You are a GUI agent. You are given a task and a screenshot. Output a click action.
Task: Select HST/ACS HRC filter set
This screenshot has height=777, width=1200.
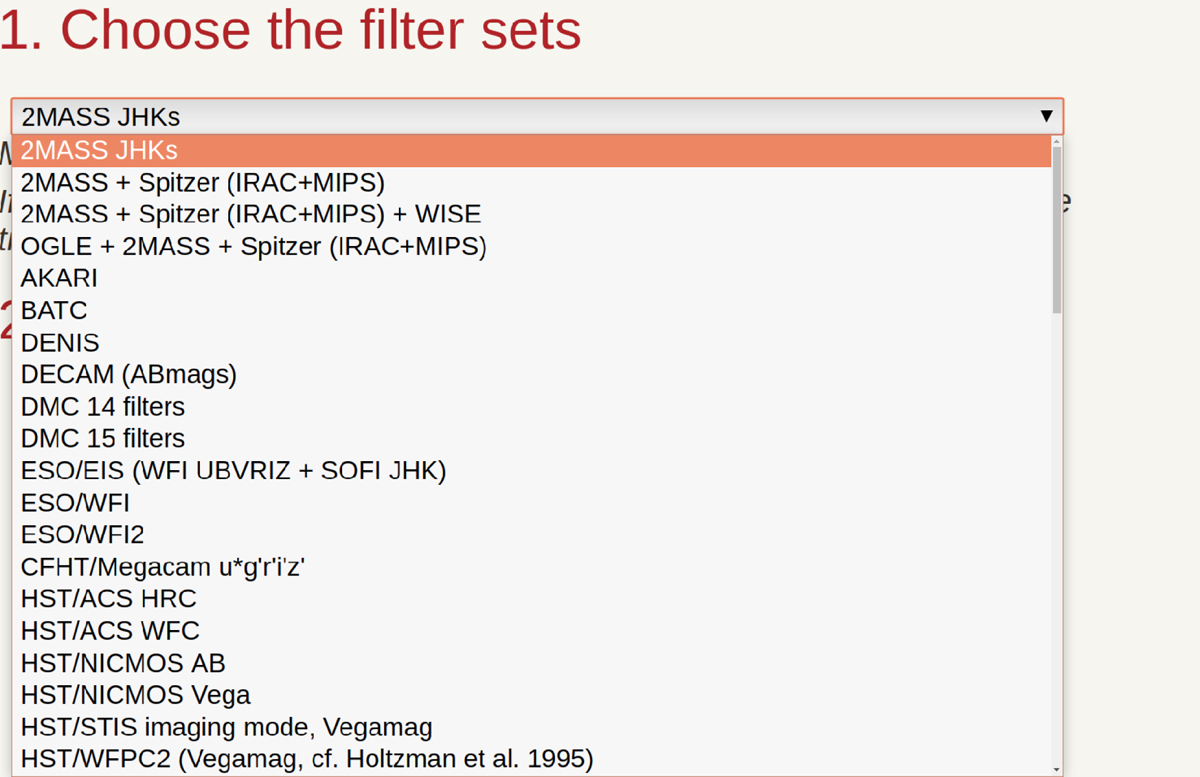(x=109, y=599)
